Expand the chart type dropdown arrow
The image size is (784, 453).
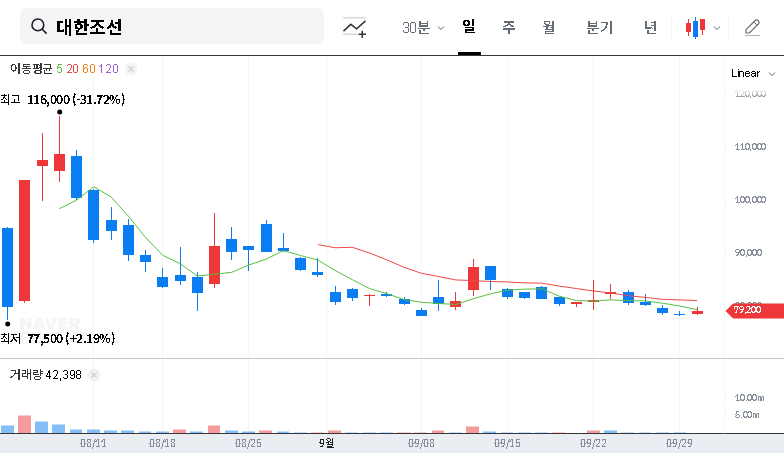716,28
